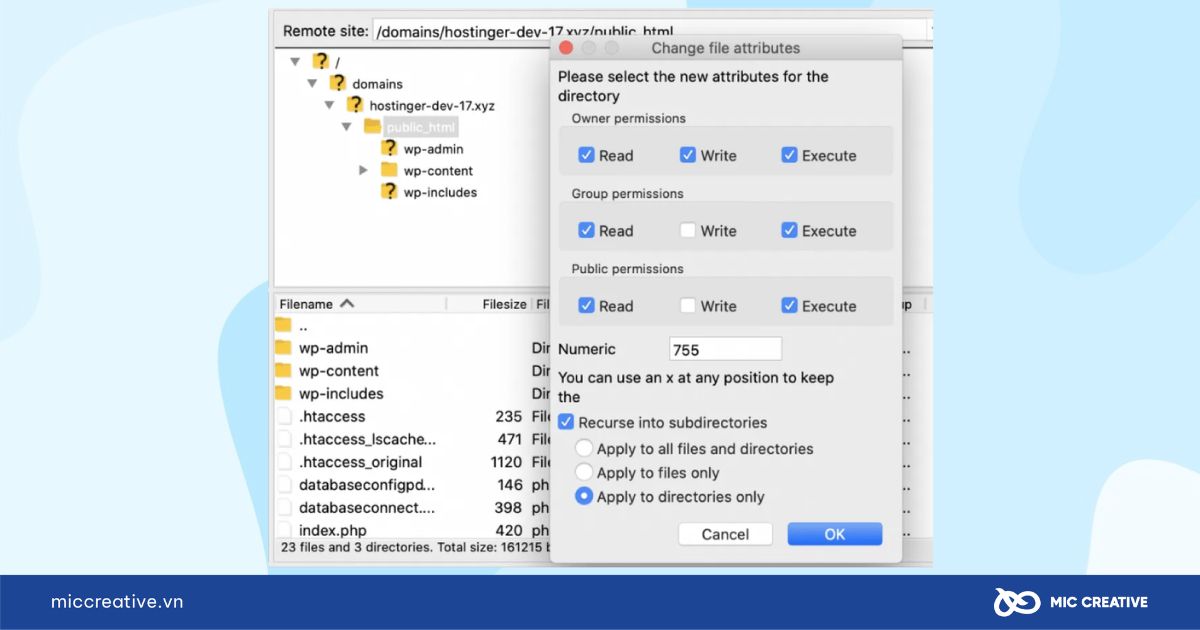Toggle the Owner Write permission checkbox

pyautogui.click(x=688, y=155)
